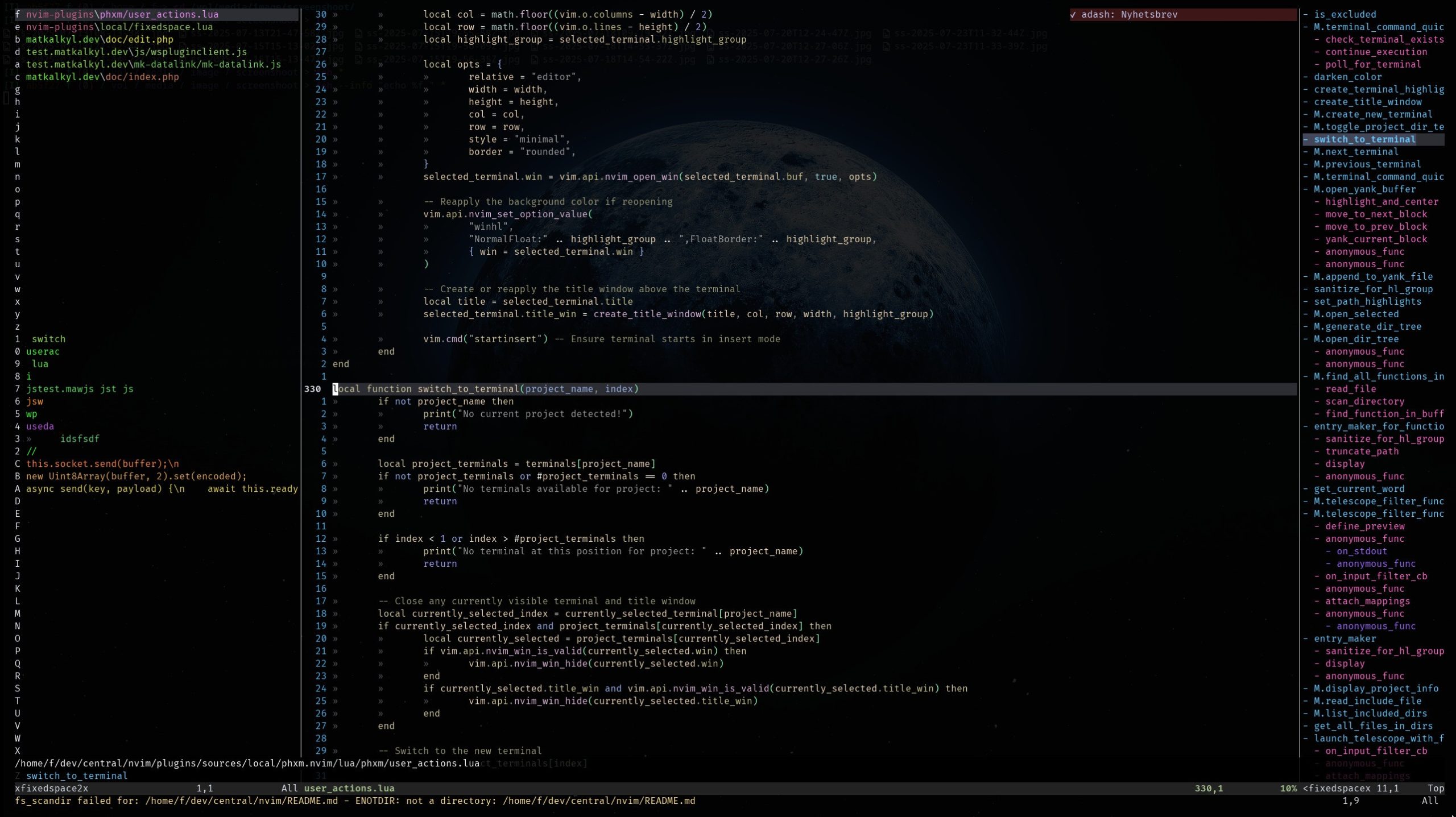The height and width of the screenshot is (817, 1456).
Task: Jump to M.read_include_file function
Action: point(1367,702)
